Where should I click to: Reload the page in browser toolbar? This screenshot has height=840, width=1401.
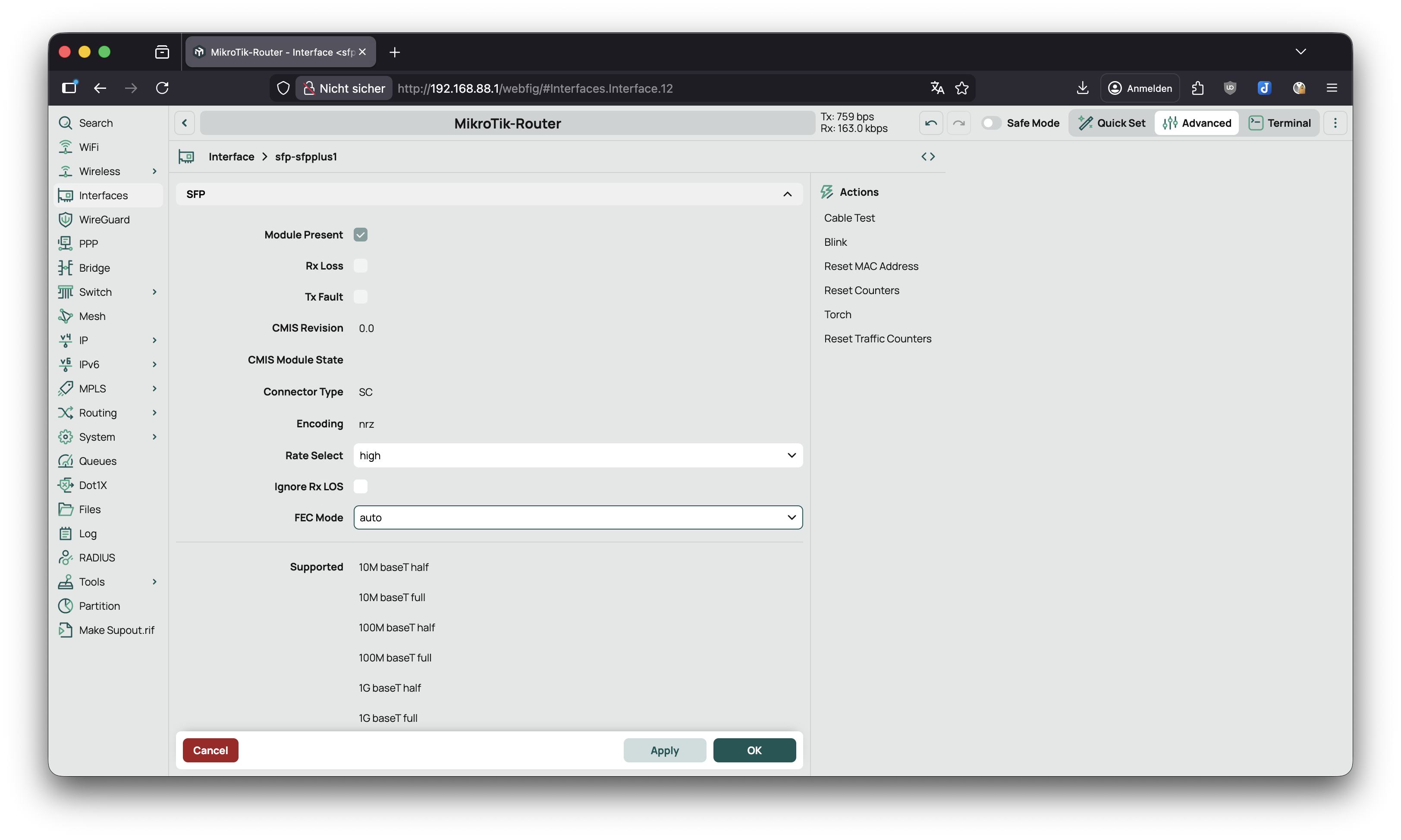click(162, 88)
